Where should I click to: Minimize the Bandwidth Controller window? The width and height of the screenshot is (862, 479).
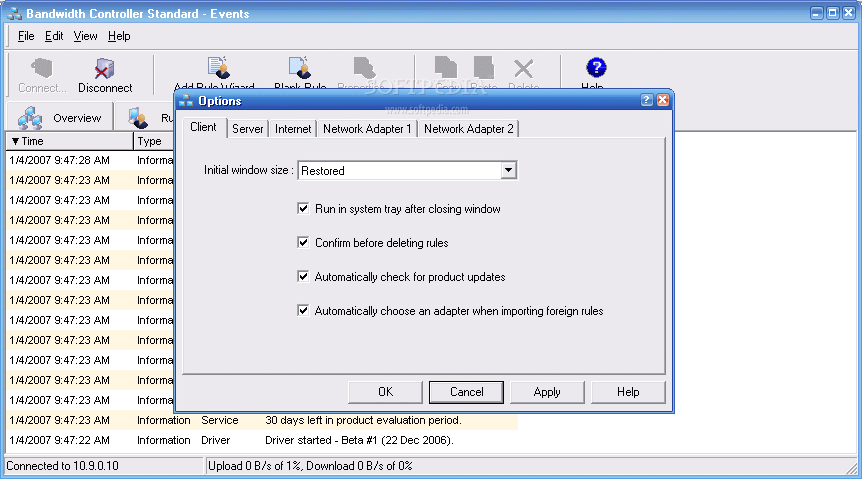(x=817, y=13)
